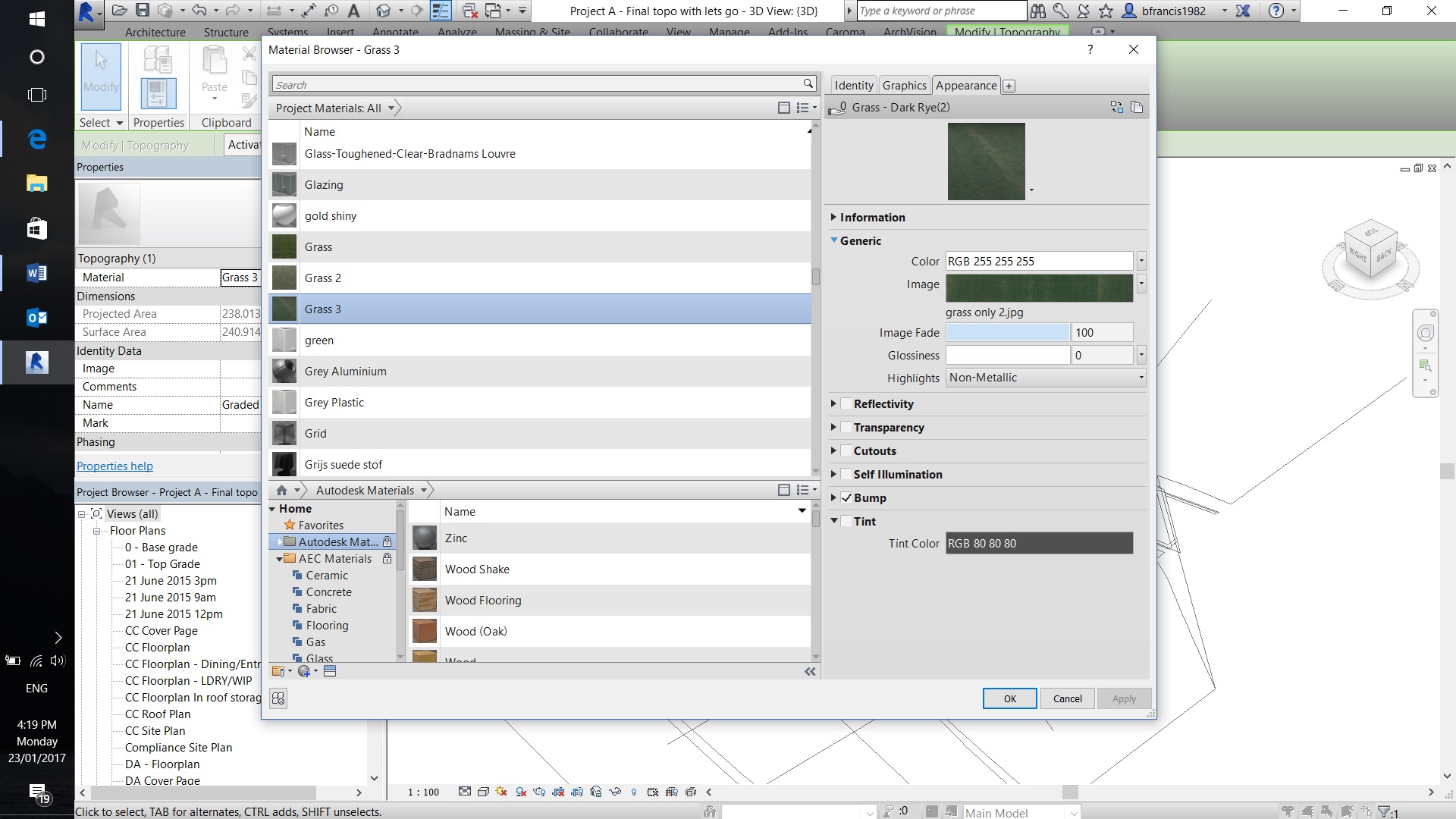Screen dimensions: 1456x819
Task: Collapse library panel with double-chevron icon
Action: (x=810, y=672)
